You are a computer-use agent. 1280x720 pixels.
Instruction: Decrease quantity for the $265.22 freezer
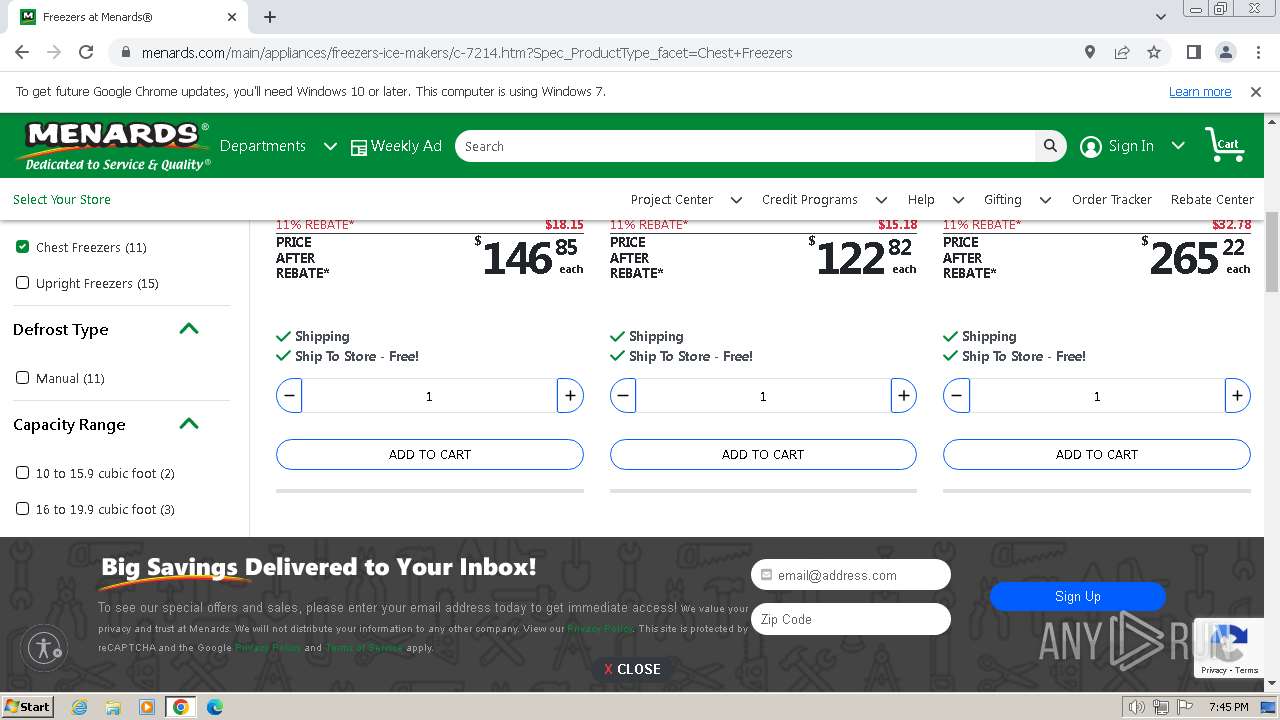(956, 396)
